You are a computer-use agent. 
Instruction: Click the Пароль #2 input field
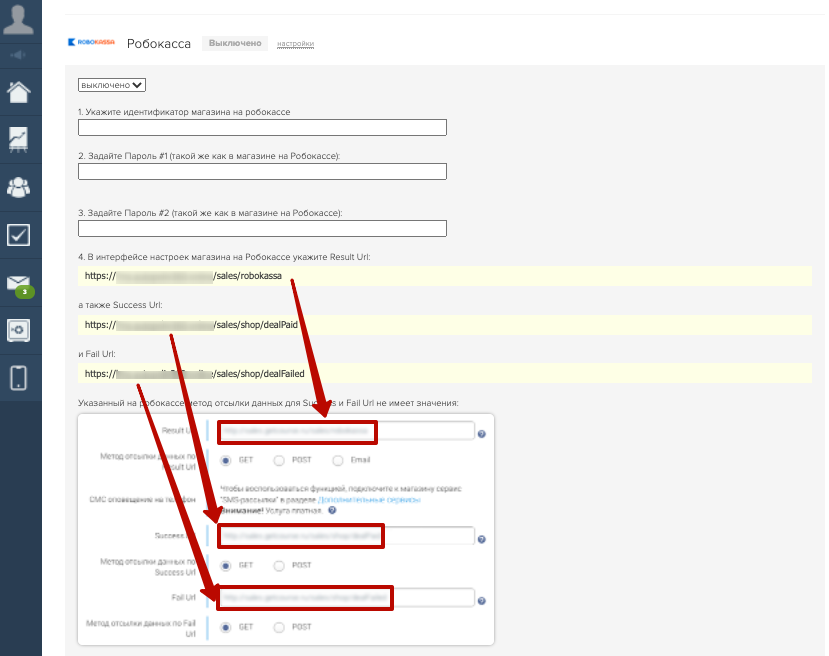tap(262, 228)
